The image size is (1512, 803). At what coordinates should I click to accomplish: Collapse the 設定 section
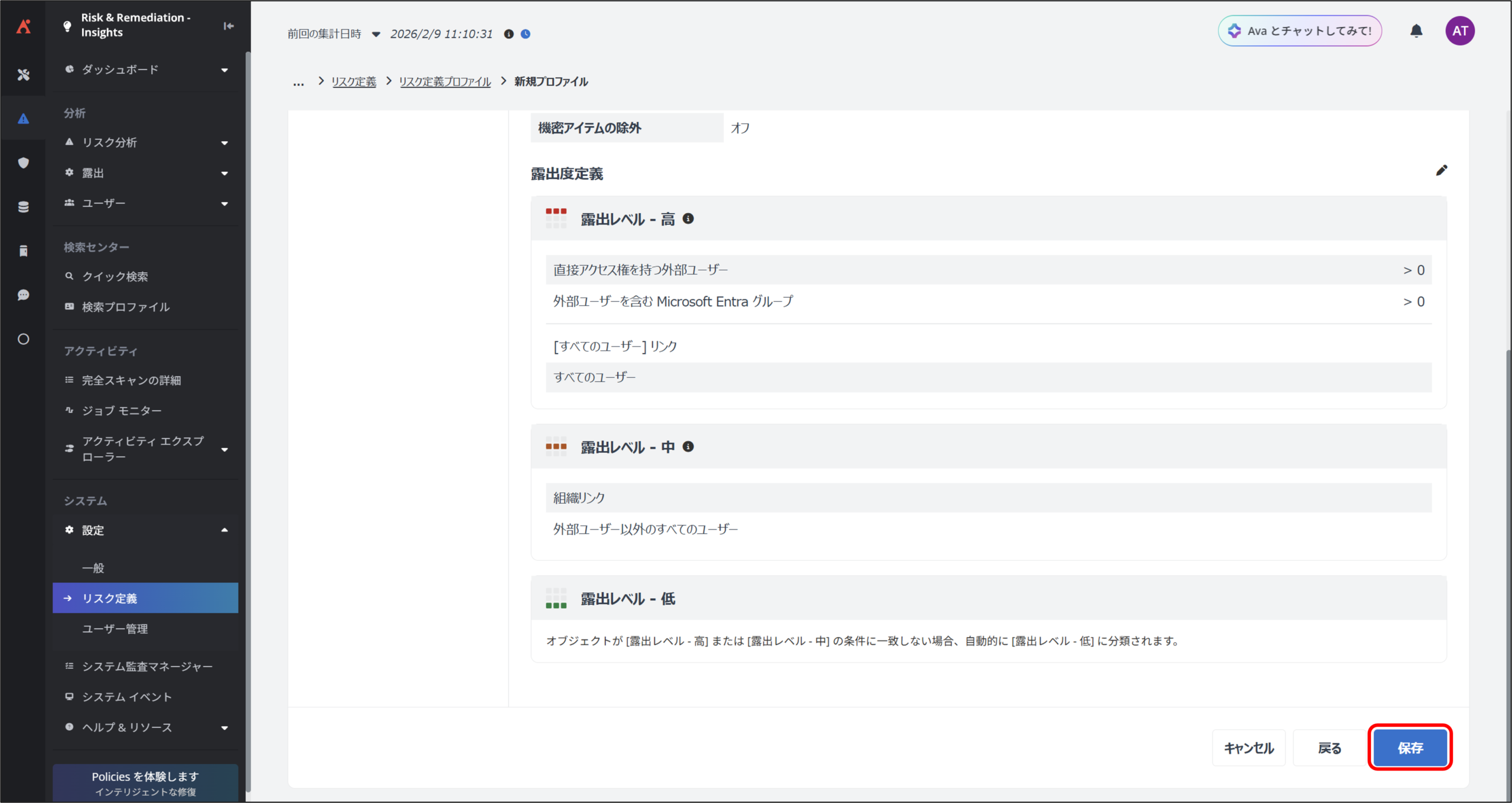(224, 530)
